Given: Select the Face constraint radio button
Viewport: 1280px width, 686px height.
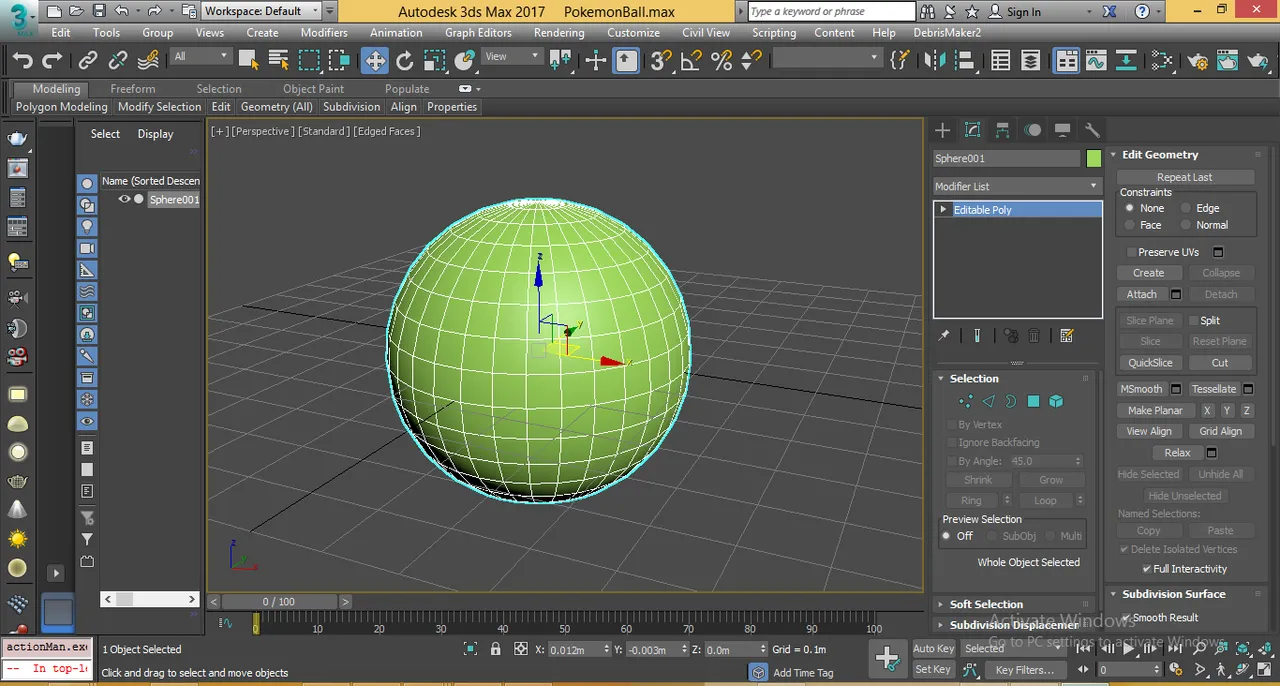Looking at the screenshot, I should pyautogui.click(x=1129, y=225).
